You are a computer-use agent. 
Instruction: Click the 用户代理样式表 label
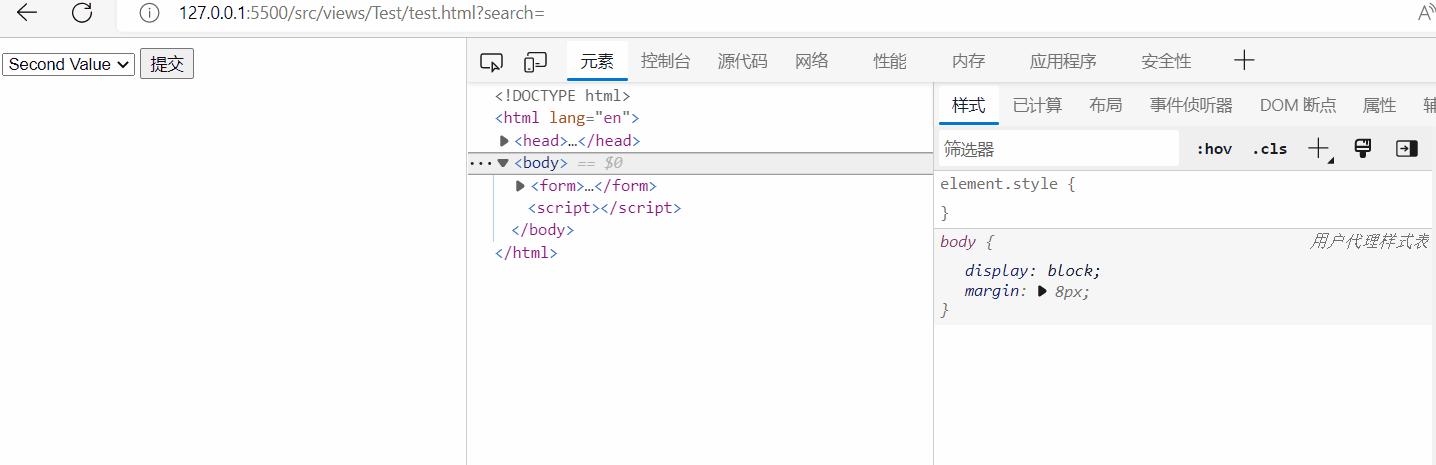pos(1369,241)
